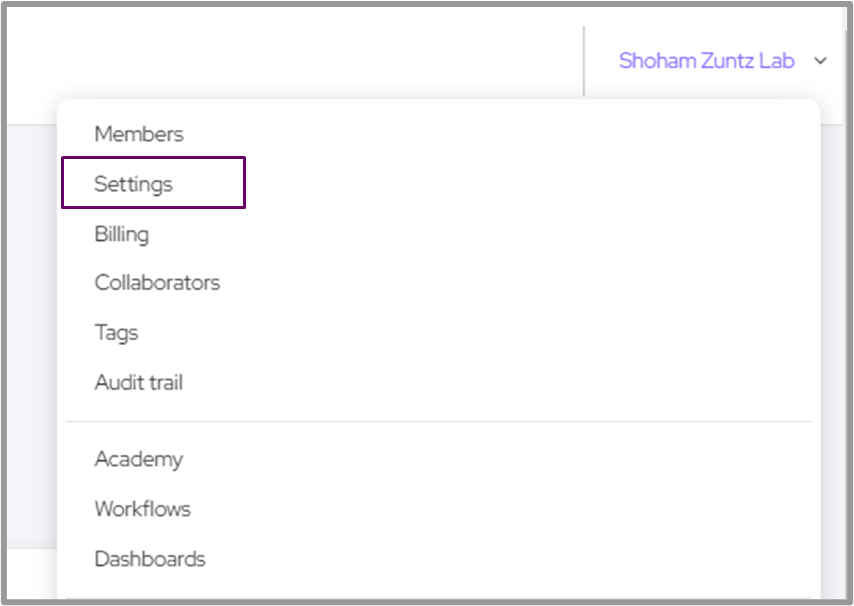The width and height of the screenshot is (854, 606).
Task: Open the highlighted Settings entry
Action: pyautogui.click(x=134, y=184)
